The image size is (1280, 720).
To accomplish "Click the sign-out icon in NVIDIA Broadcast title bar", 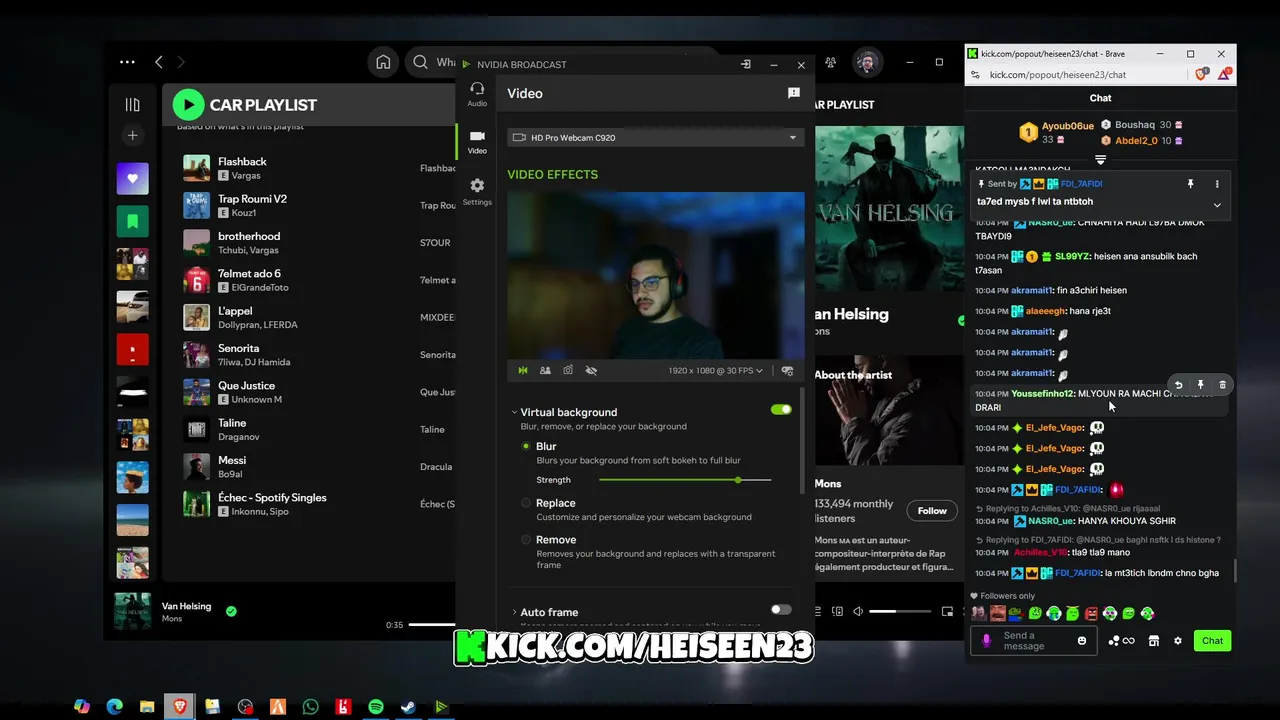I will pyautogui.click(x=745, y=64).
